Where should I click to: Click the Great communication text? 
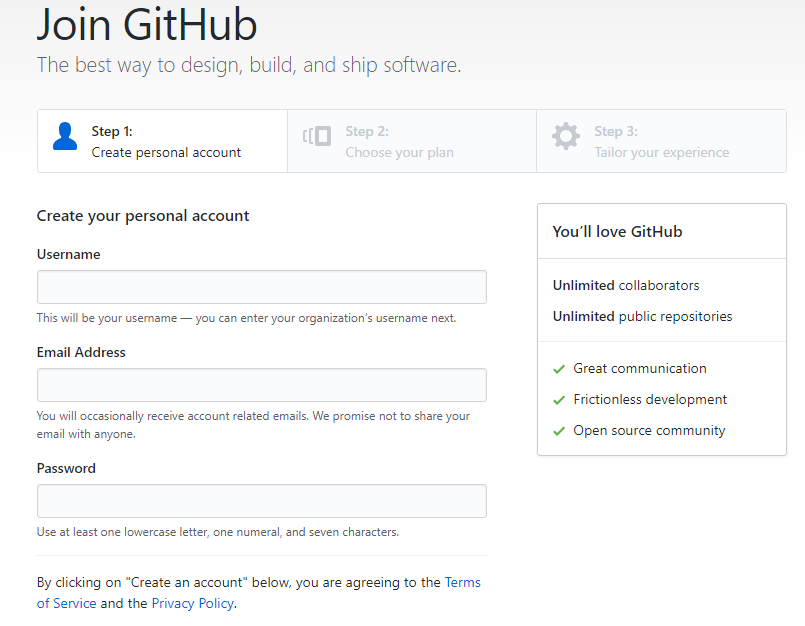(640, 368)
